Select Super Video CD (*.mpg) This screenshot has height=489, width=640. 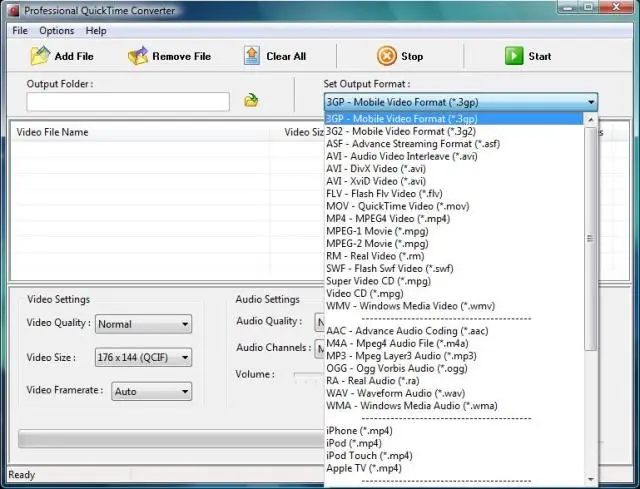454,281
